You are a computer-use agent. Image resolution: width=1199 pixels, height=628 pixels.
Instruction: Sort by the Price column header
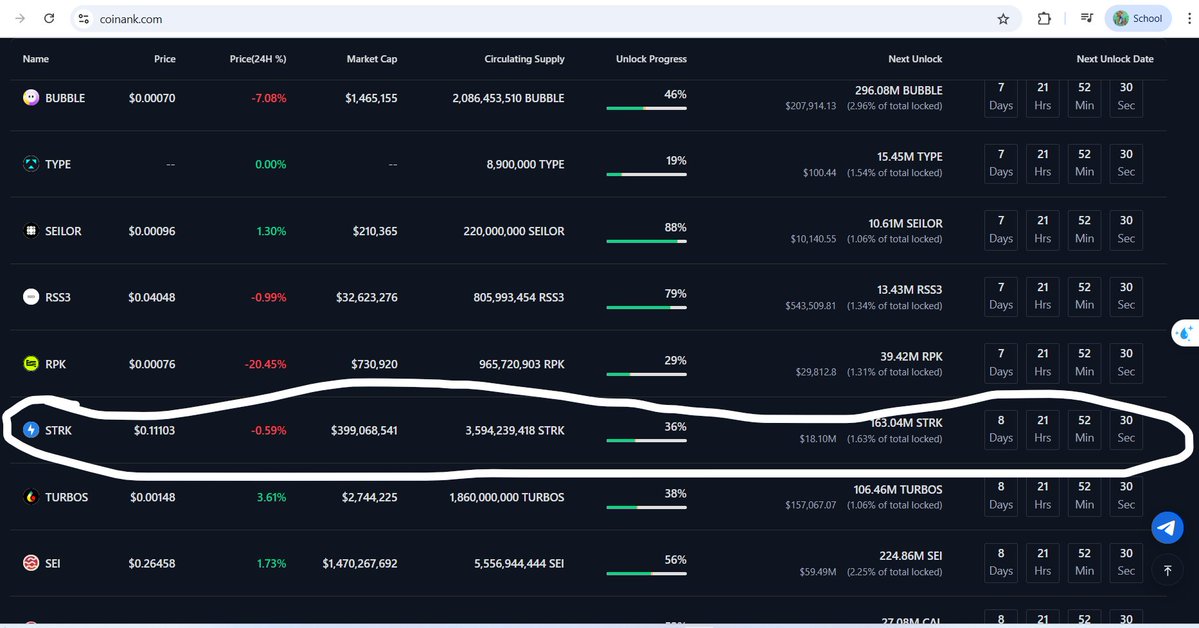click(x=164, y=59)
